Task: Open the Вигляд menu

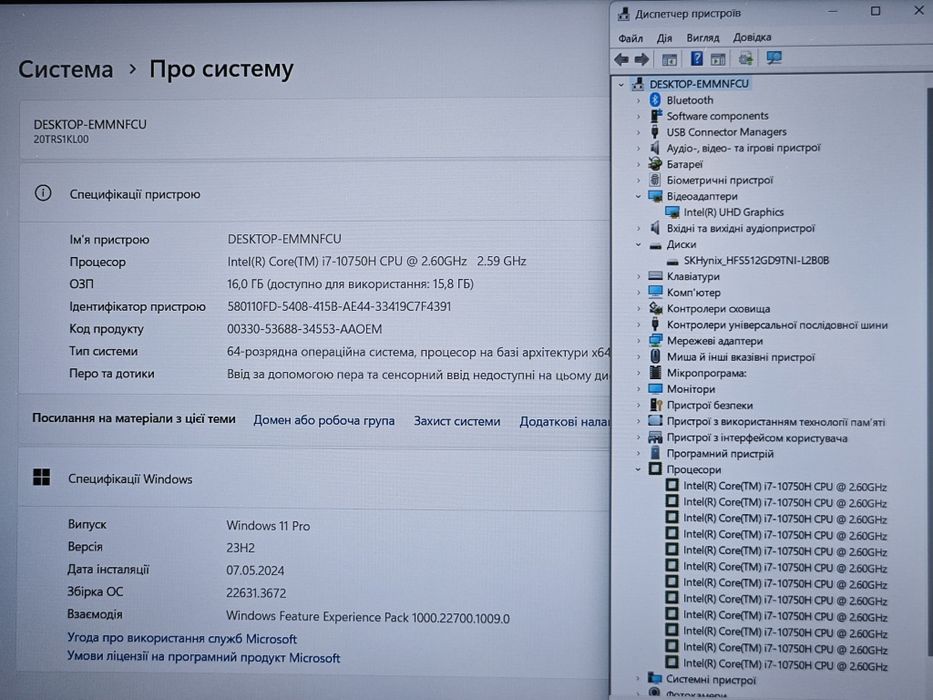Action: [x=703, y=38]
